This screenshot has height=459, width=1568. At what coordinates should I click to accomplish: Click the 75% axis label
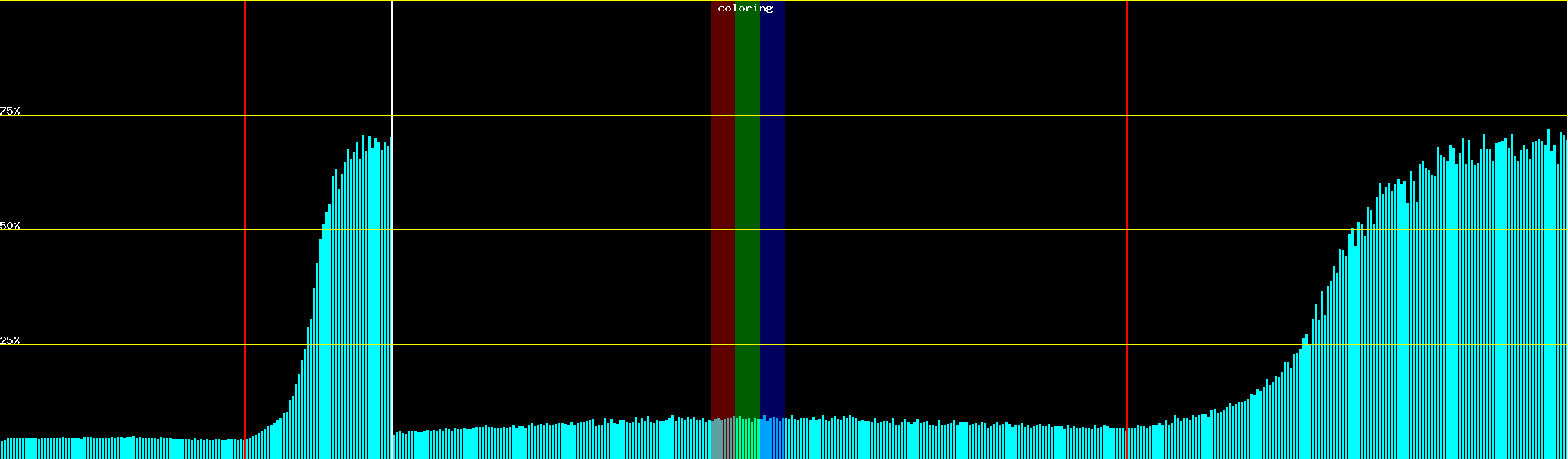click(x=10, y=111)
